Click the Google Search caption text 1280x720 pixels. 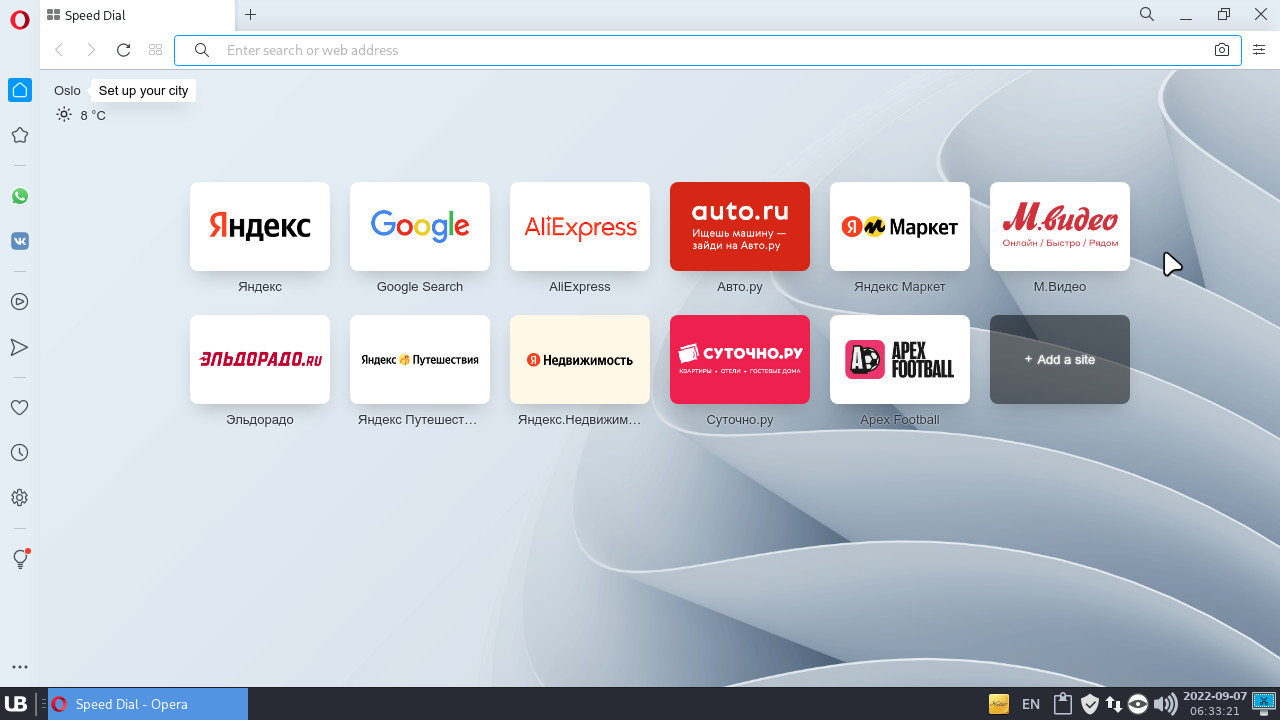tap(420, 286)
